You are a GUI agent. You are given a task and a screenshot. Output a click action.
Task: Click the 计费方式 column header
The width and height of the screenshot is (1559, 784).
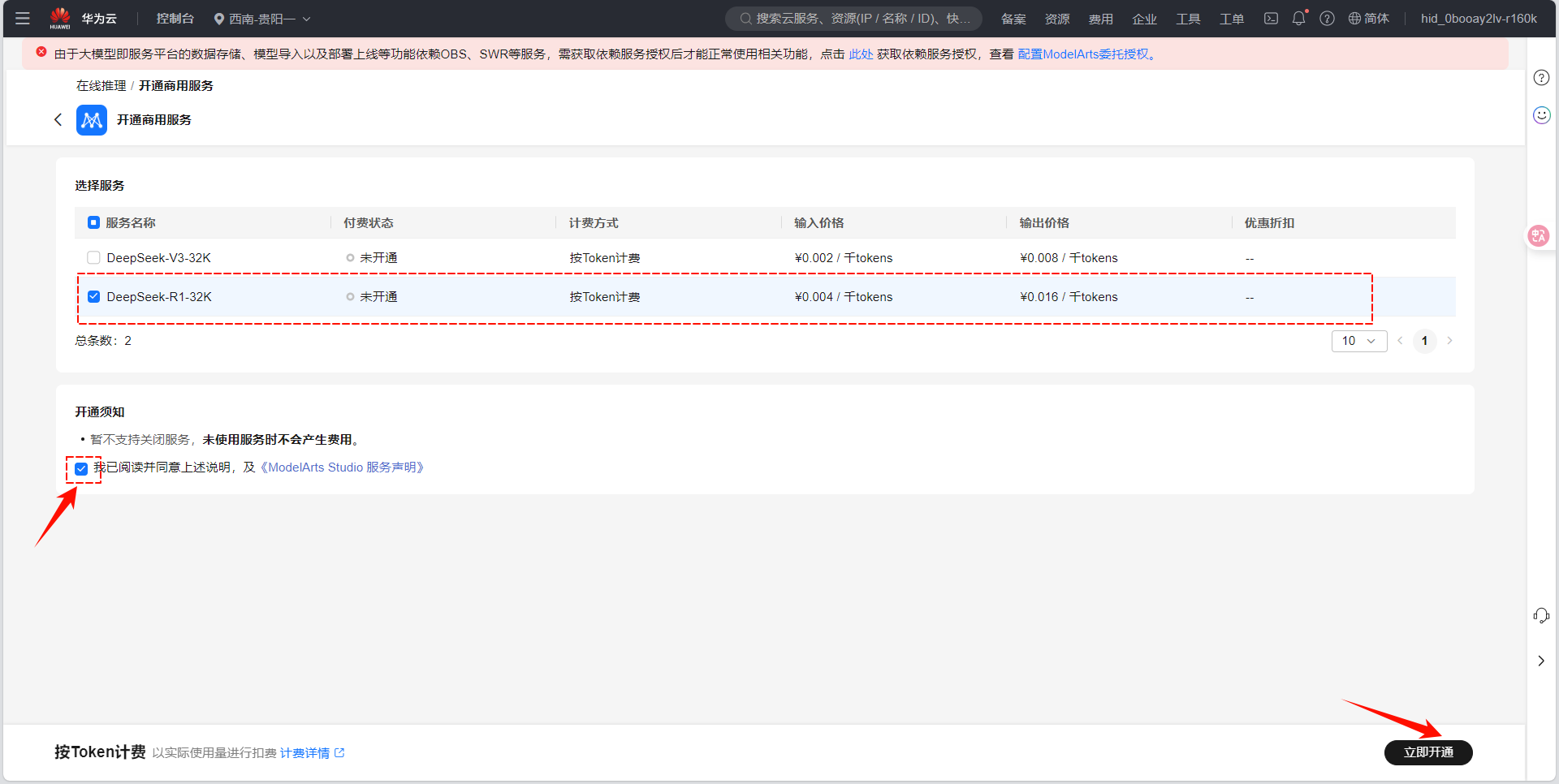coord(594,222)
